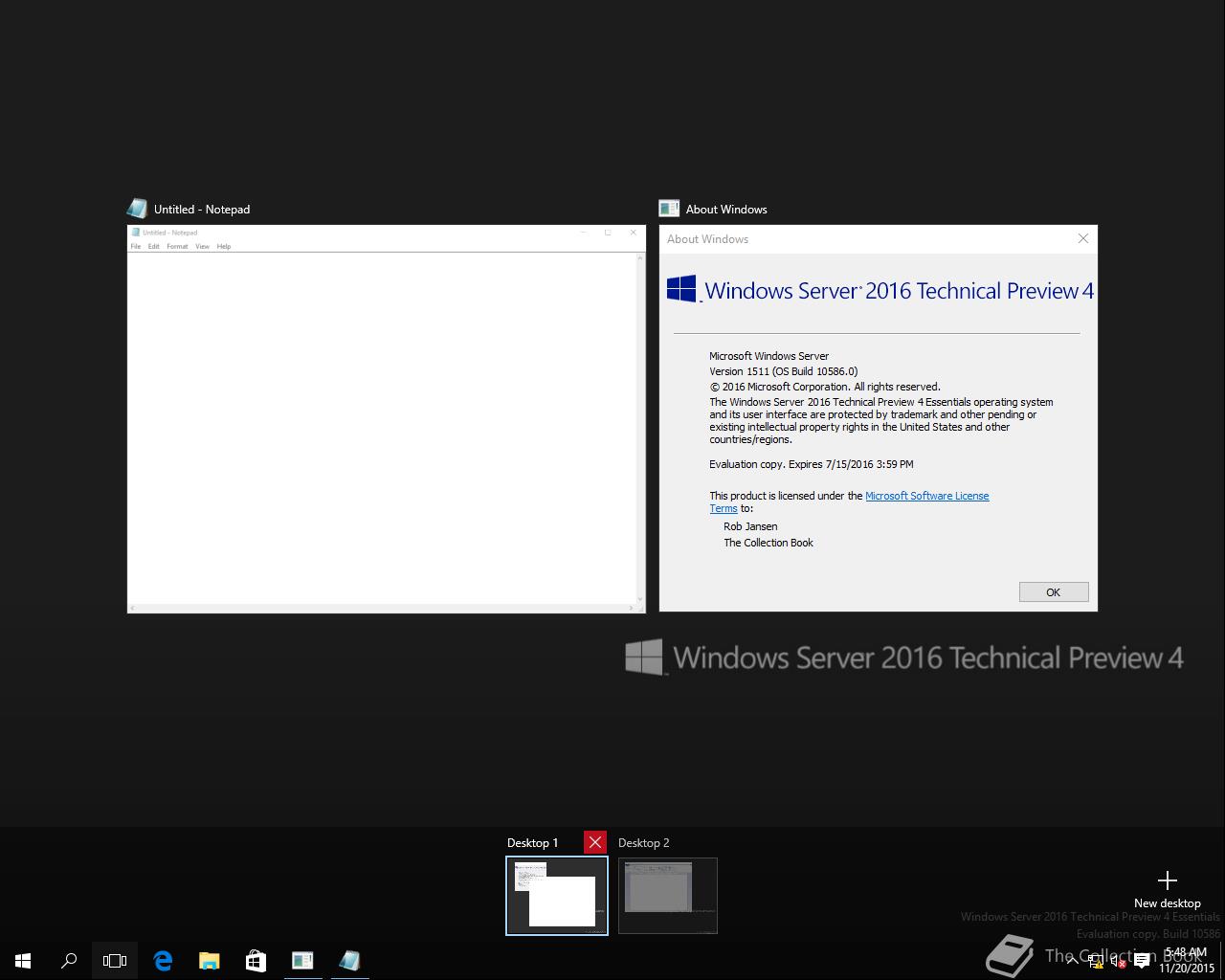Launch Microsoft Edge from taskbar
Image resolution: width=1225 pixels, height=980 pixels.
163,960
